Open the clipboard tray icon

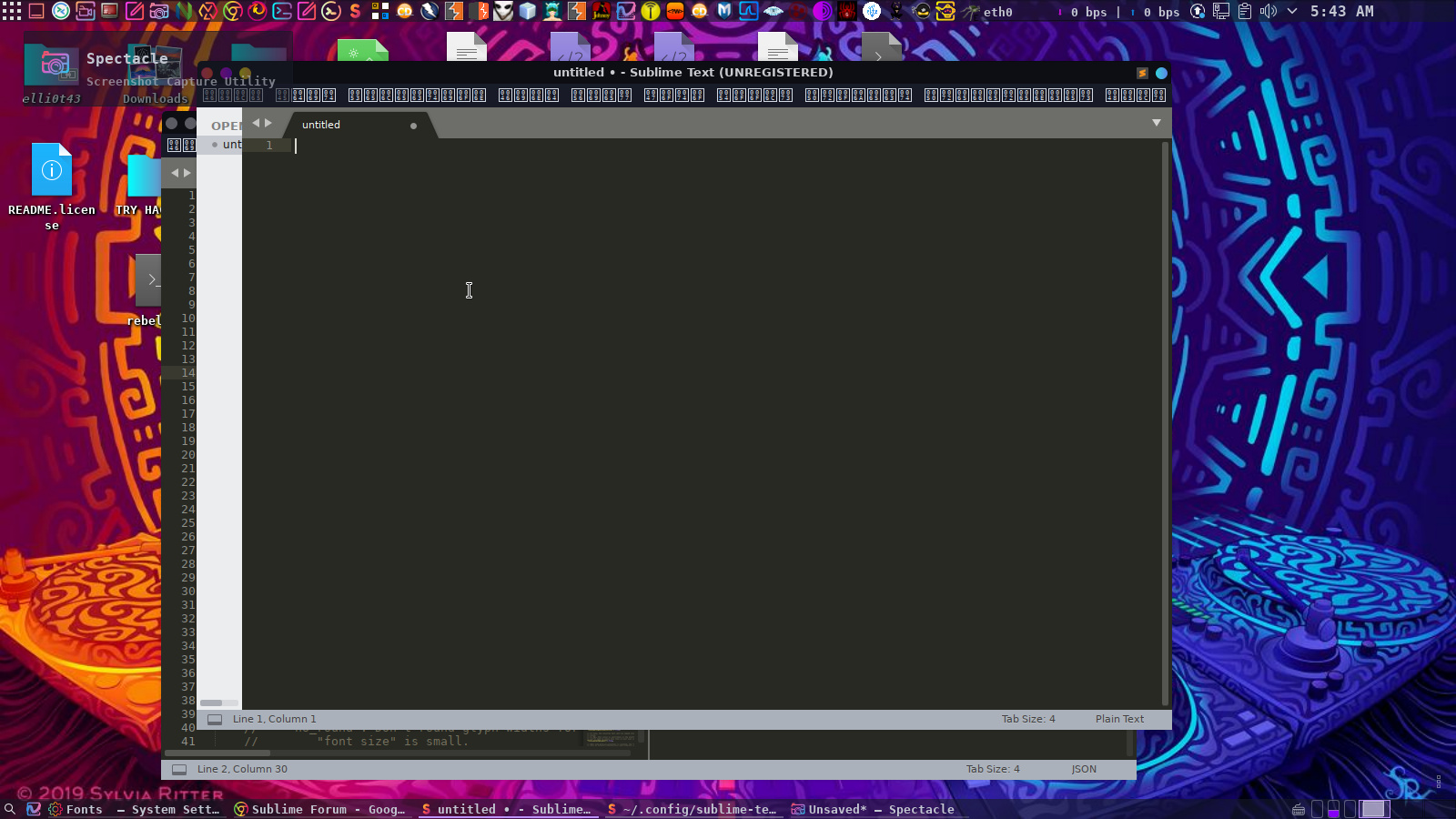[1244, 11]
